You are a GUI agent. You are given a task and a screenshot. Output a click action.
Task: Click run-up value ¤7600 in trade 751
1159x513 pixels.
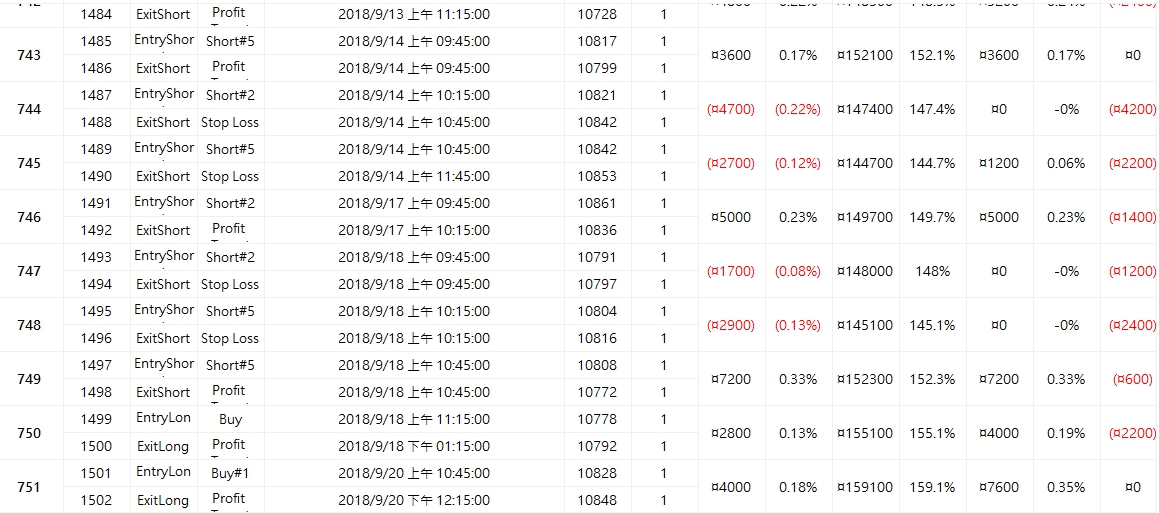(x=999, y=488)
